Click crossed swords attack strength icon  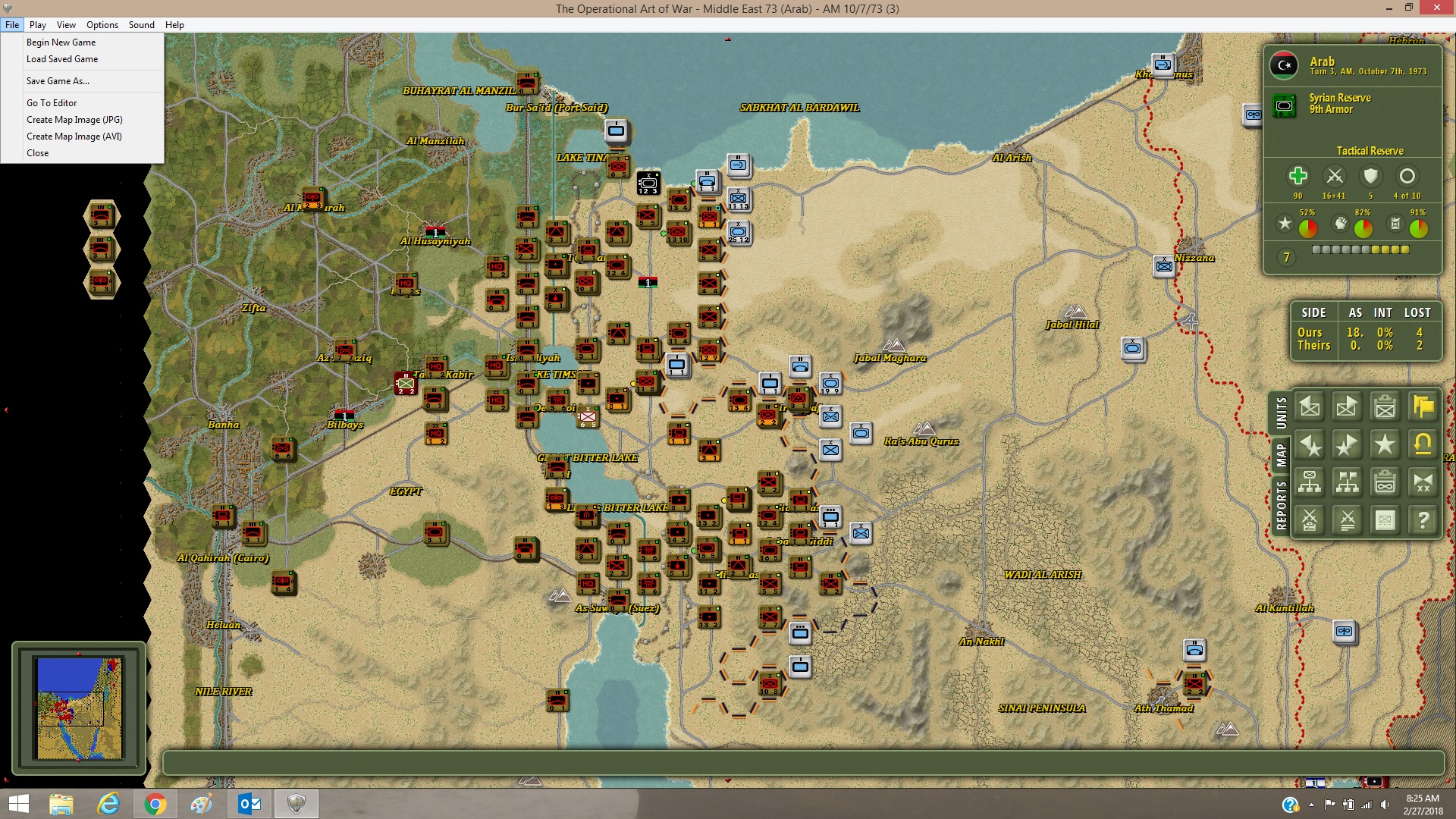click(x=1335, y=176)
